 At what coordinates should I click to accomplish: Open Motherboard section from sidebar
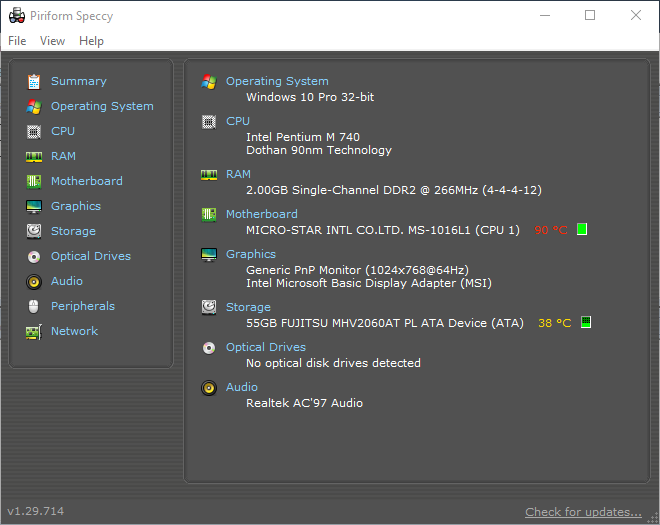[87, 181]
